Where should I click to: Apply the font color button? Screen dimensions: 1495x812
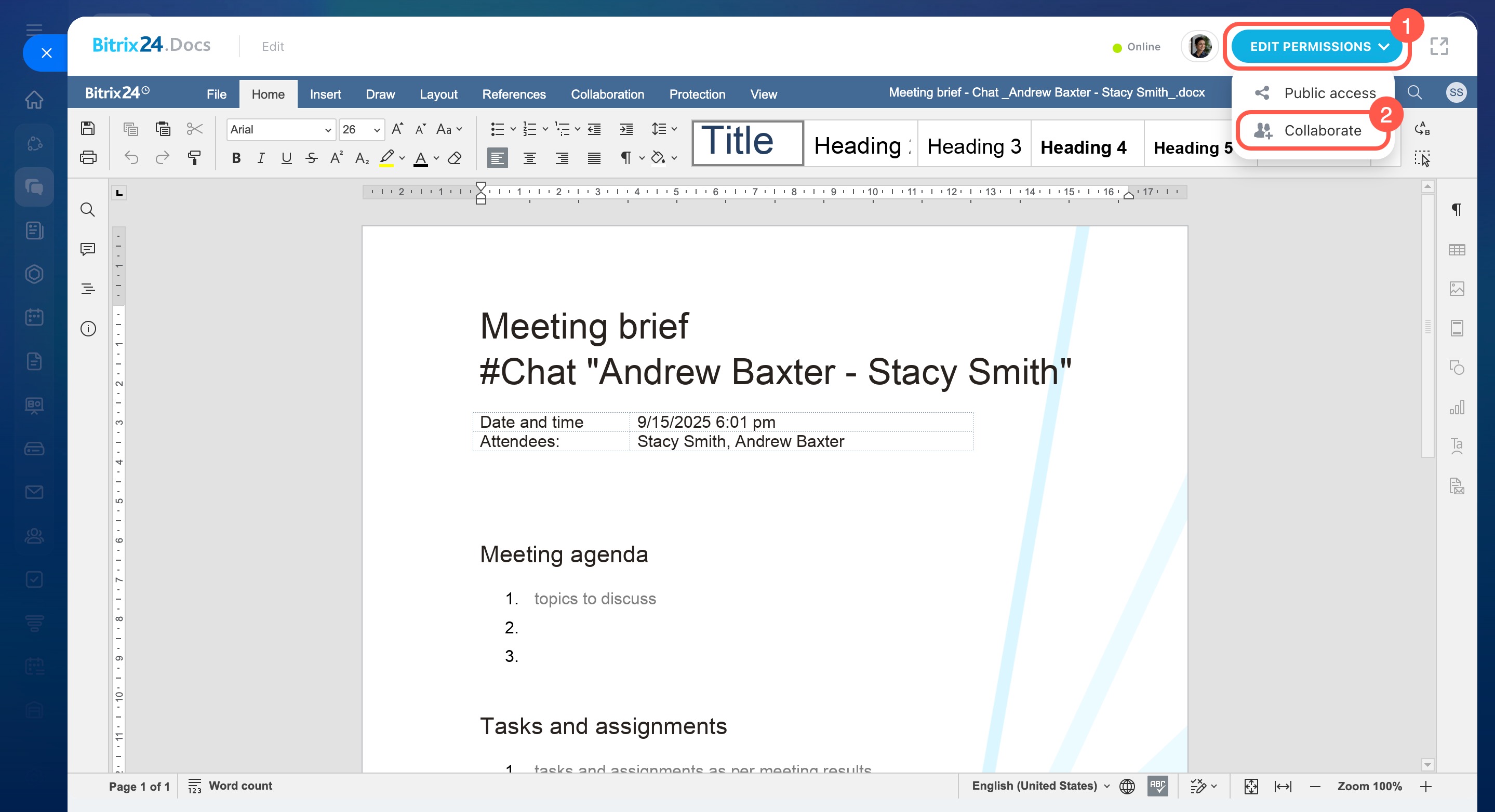[420, 158]
